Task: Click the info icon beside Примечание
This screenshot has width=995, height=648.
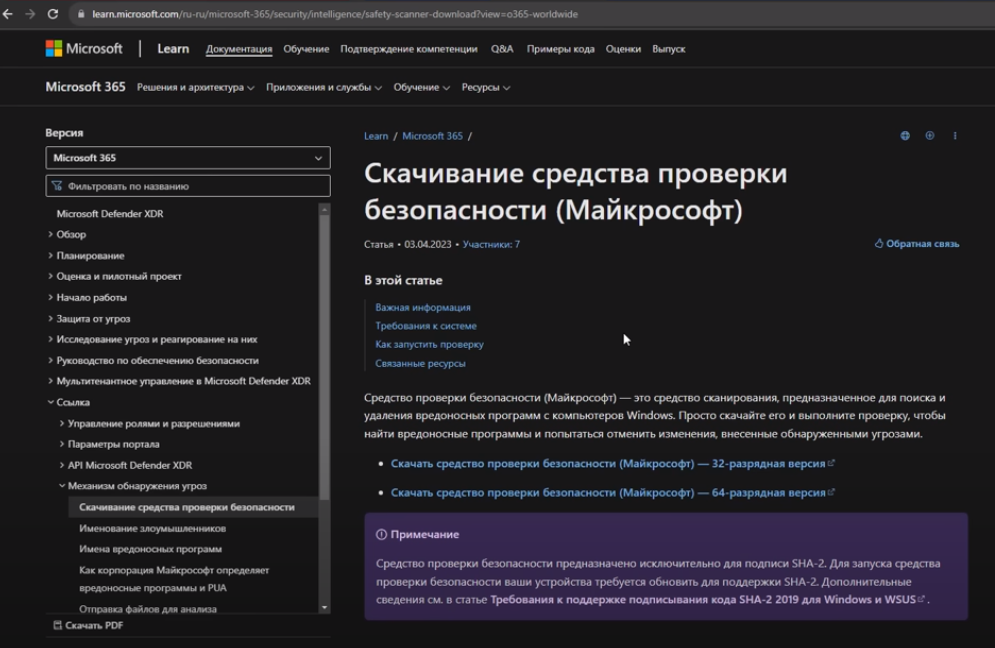Action: [x=381, y=534]
